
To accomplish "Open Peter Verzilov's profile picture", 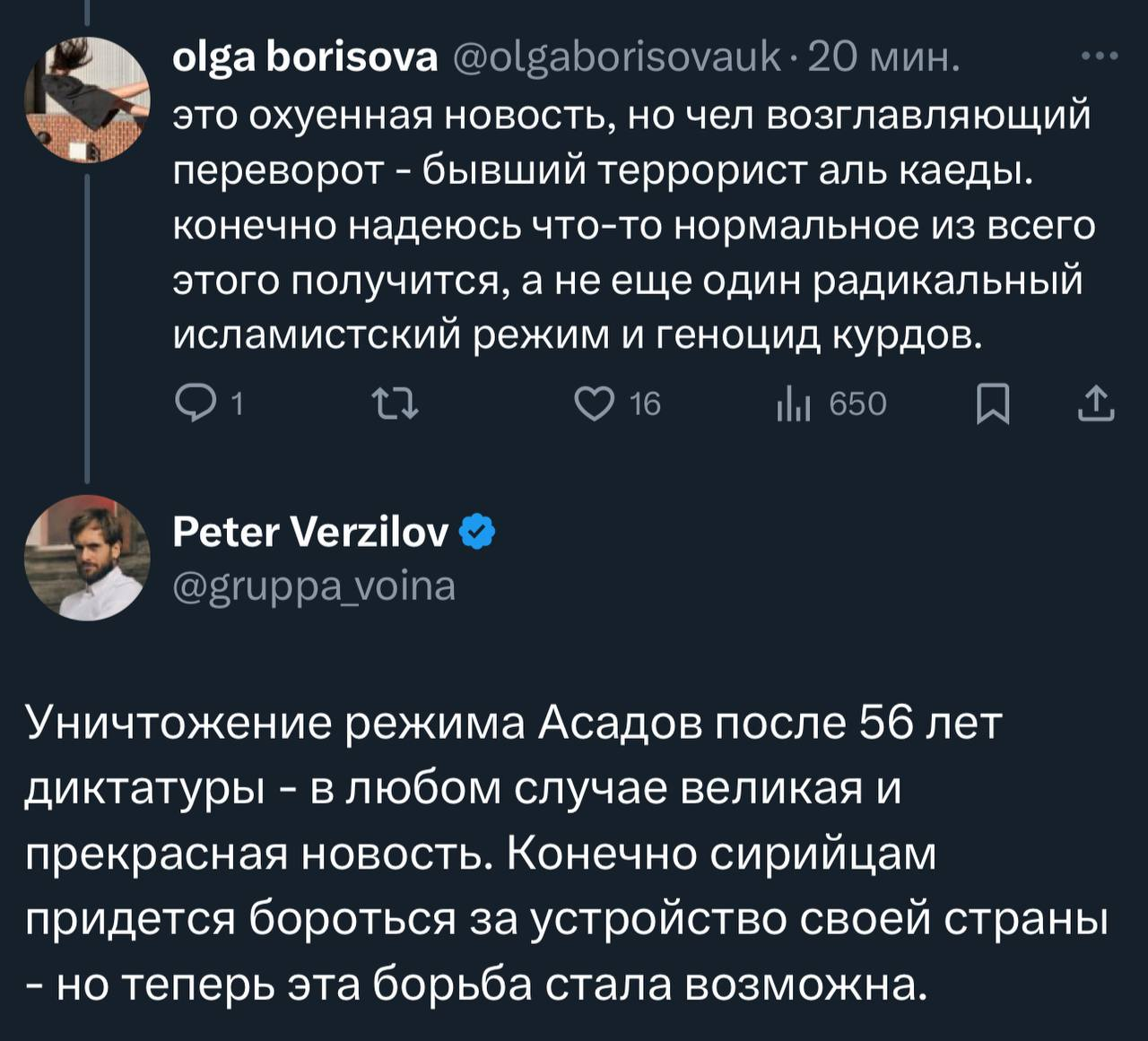I will pyautogui.click(x=87, y=558).
